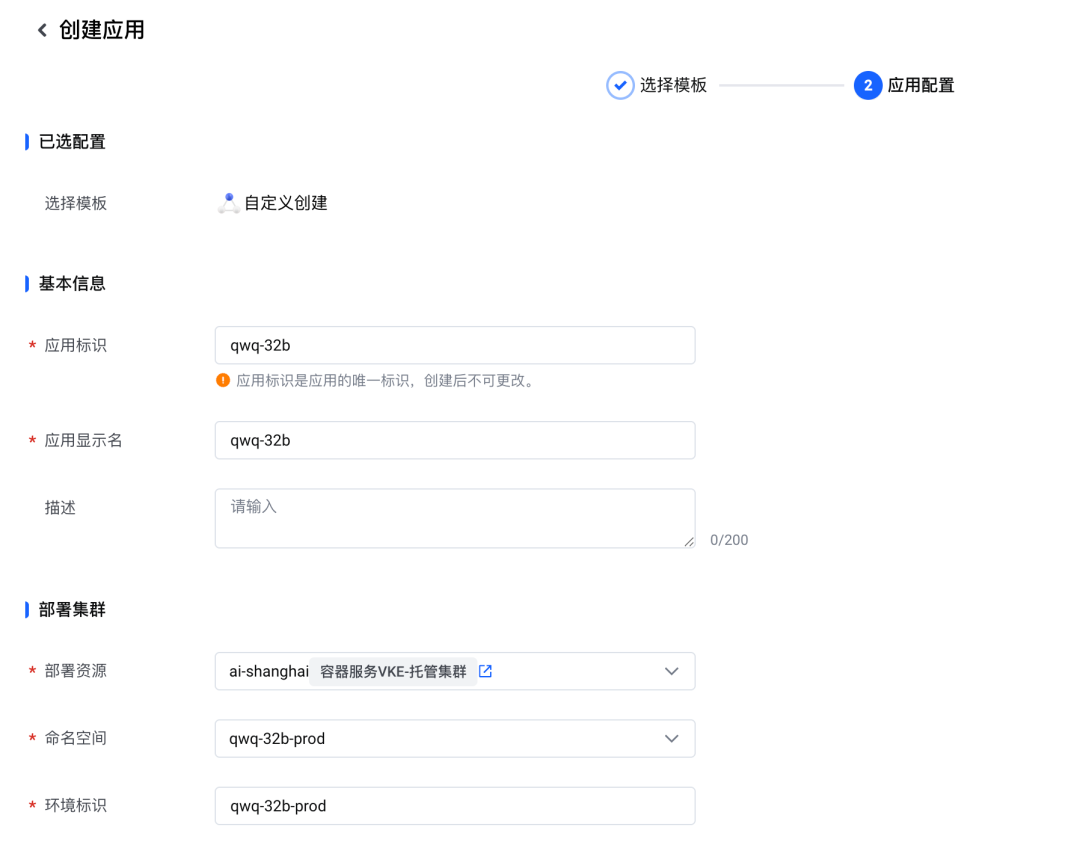The image size is (1080, 848).
Task: Select the 应用配置 step label
Action: click(921, 85)
